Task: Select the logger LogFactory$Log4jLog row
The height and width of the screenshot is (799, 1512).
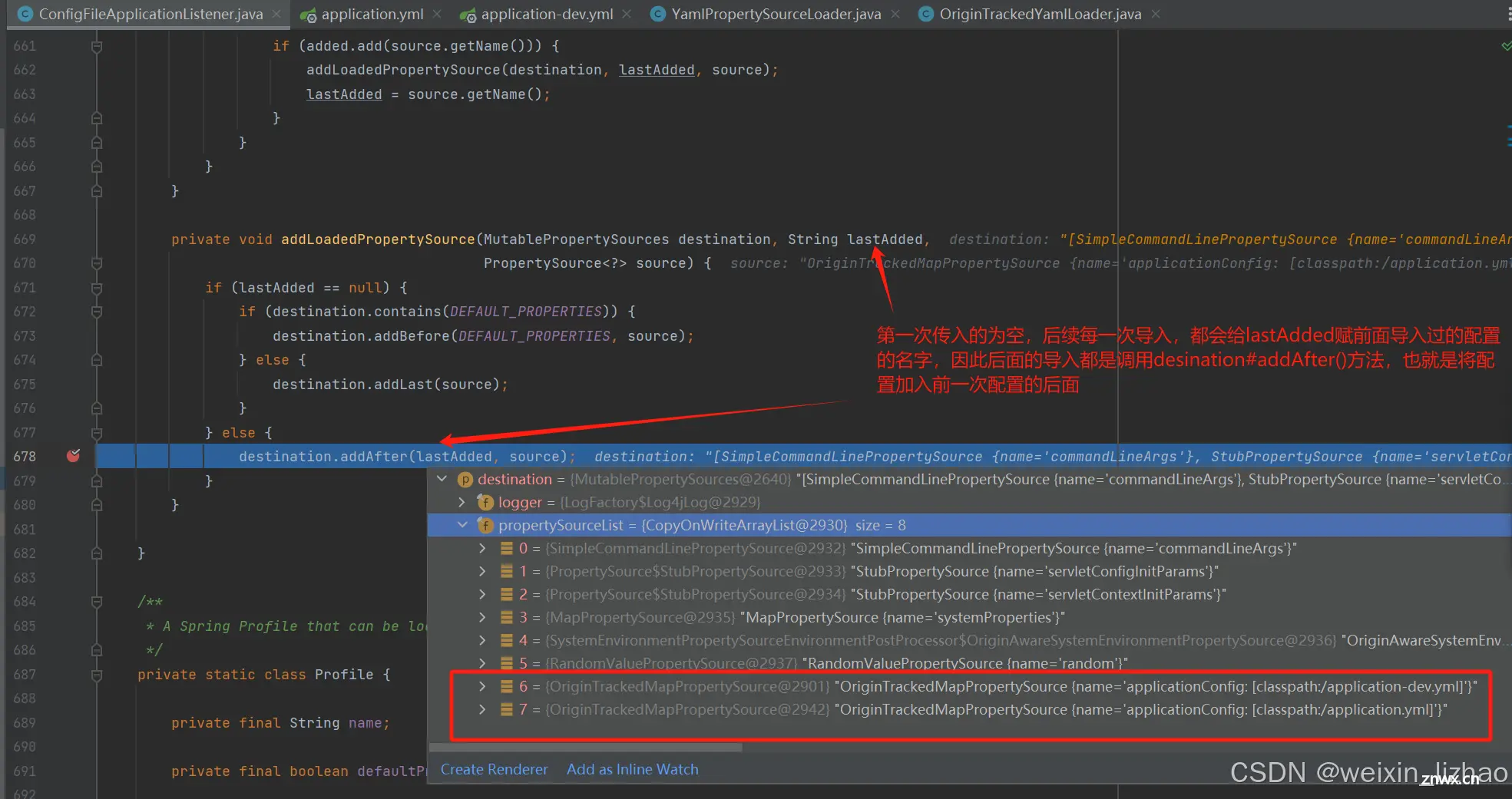Action: [969, 502]
